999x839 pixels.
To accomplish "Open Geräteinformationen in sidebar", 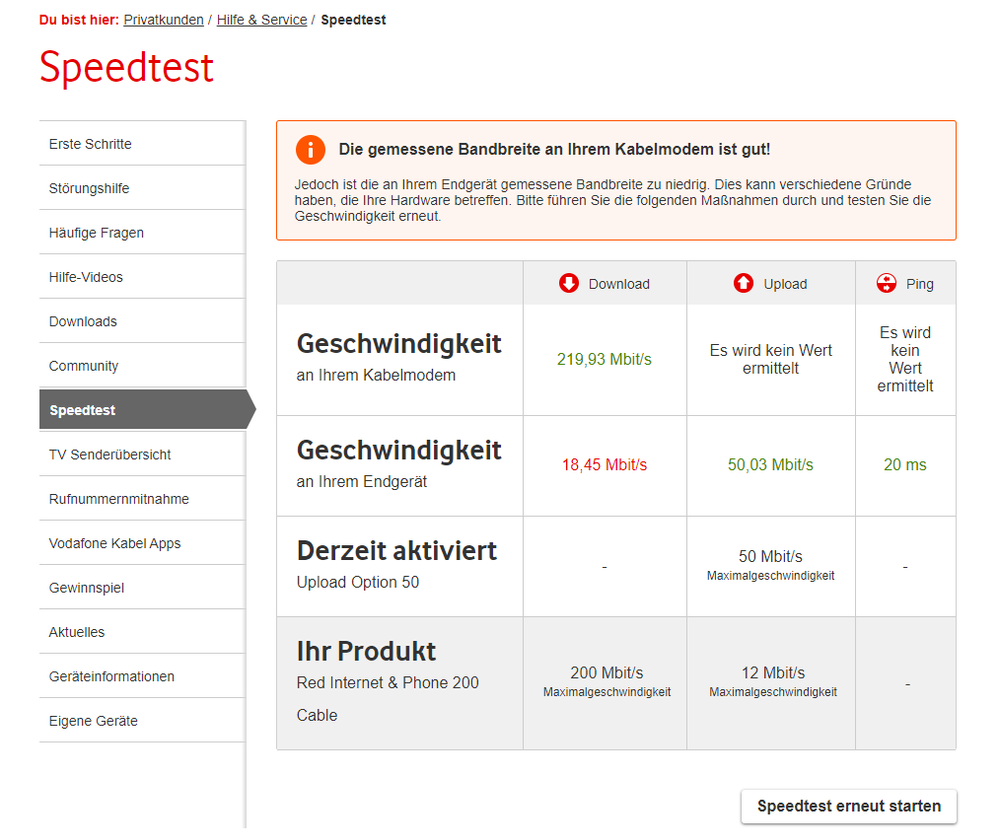I will [112, 677].
